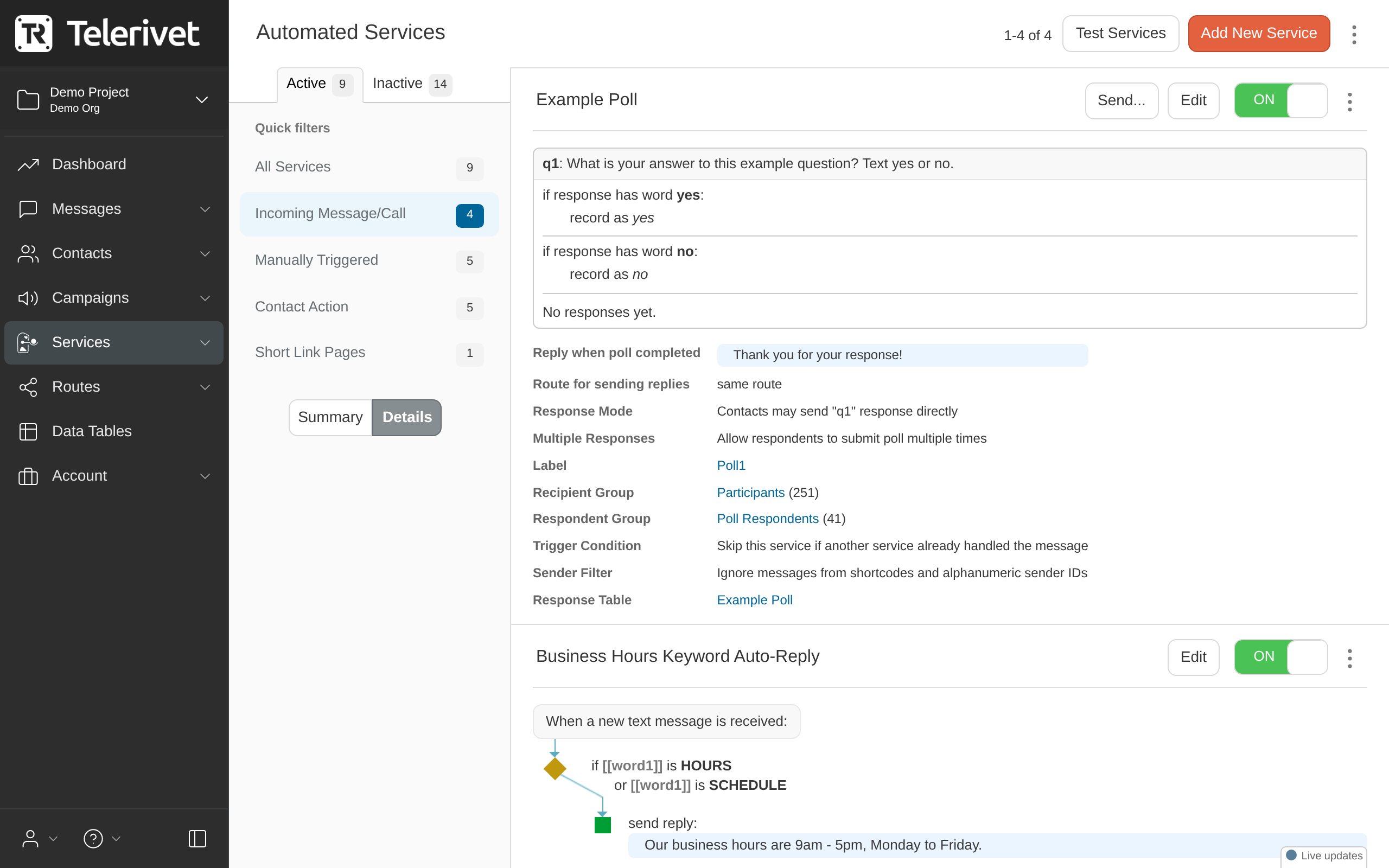
Task: Open Example Poll three-dot options menu
Action: [x=1350, y=101]
